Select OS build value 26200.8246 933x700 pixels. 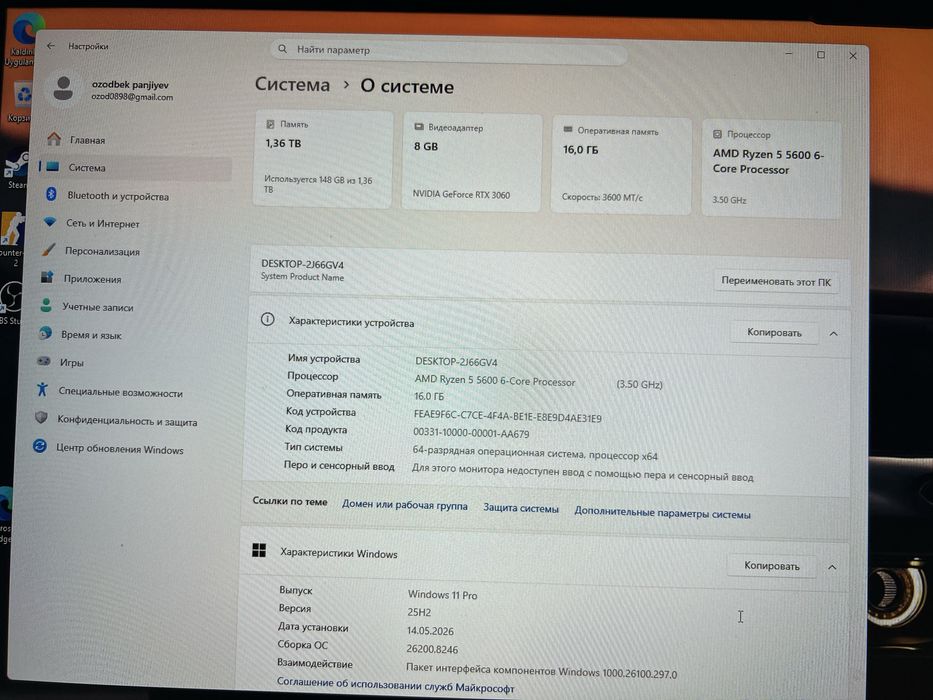[432, 649]
